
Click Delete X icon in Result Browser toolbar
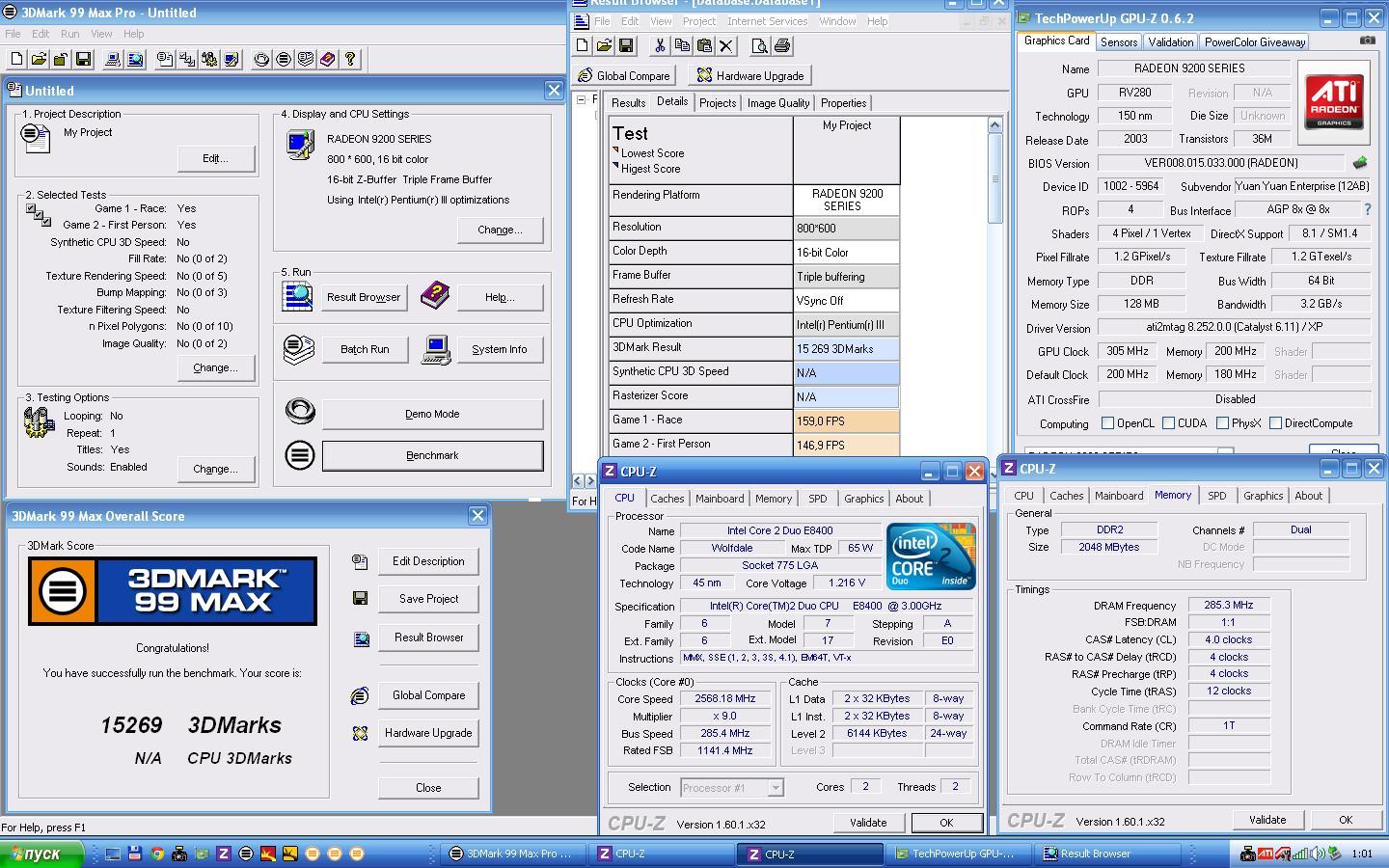point(726,45)
